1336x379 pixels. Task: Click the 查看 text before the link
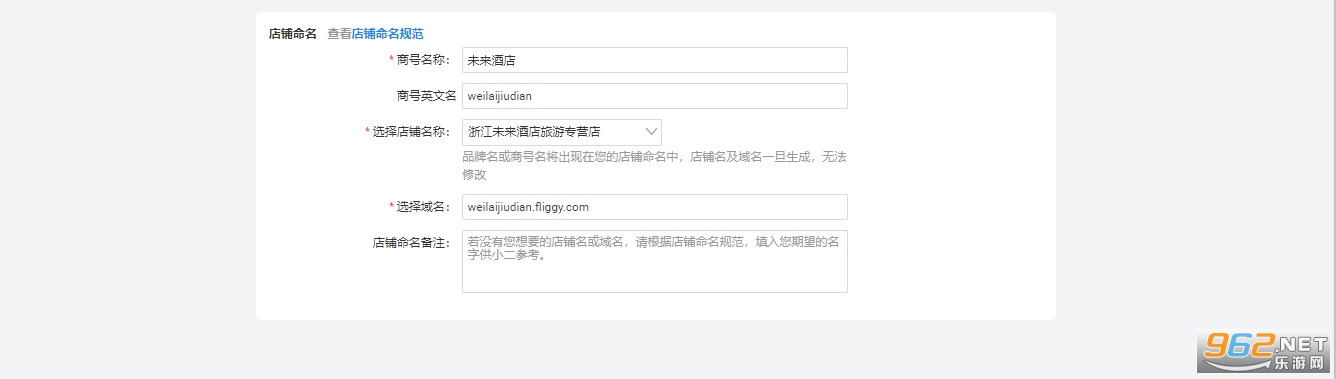click(x=339, y=34)
